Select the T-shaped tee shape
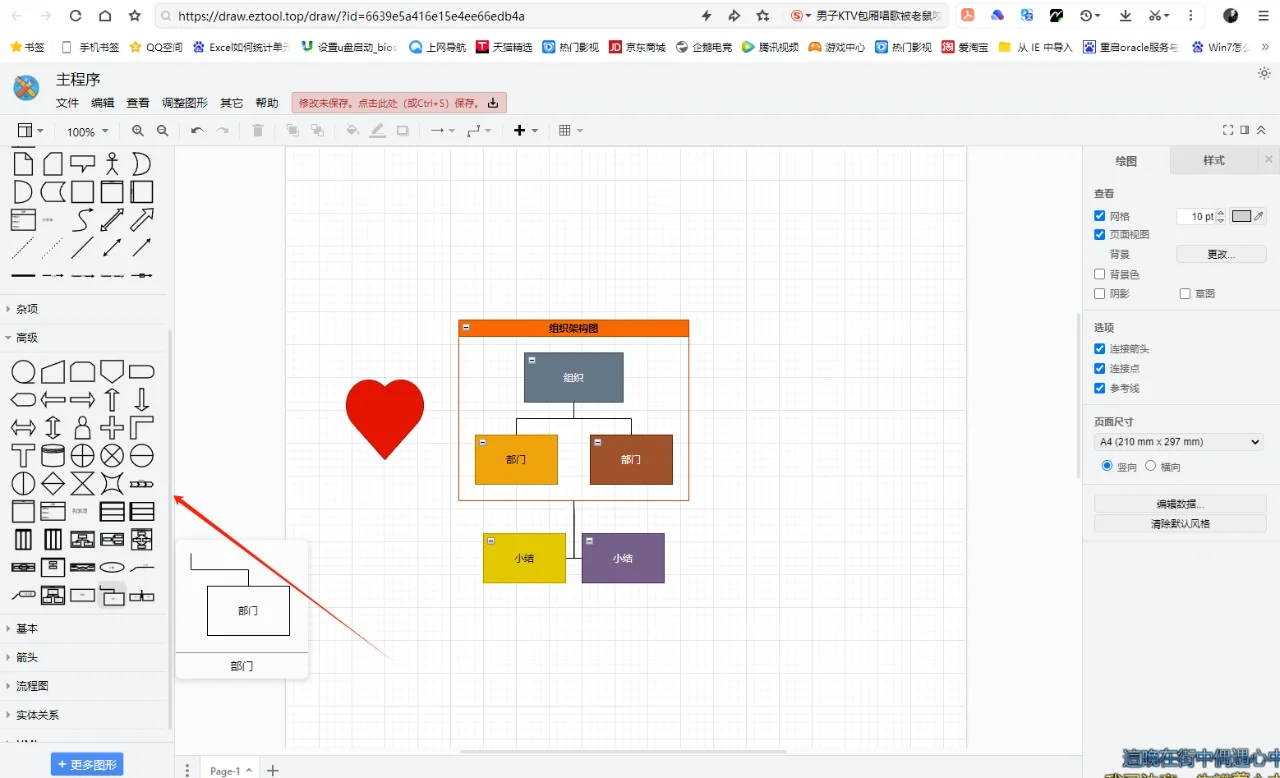The width and height of the screenshot is (1280, 778). pyautogui.click(x=23, y=456)
